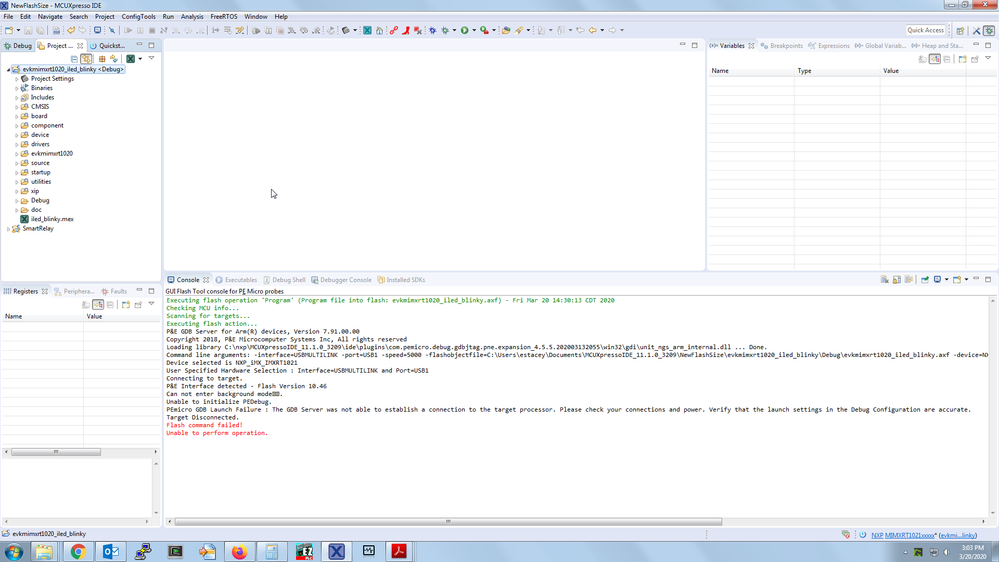Expand the source folder
This screenshot has height=562, width=999.
[x=17, y=163]
